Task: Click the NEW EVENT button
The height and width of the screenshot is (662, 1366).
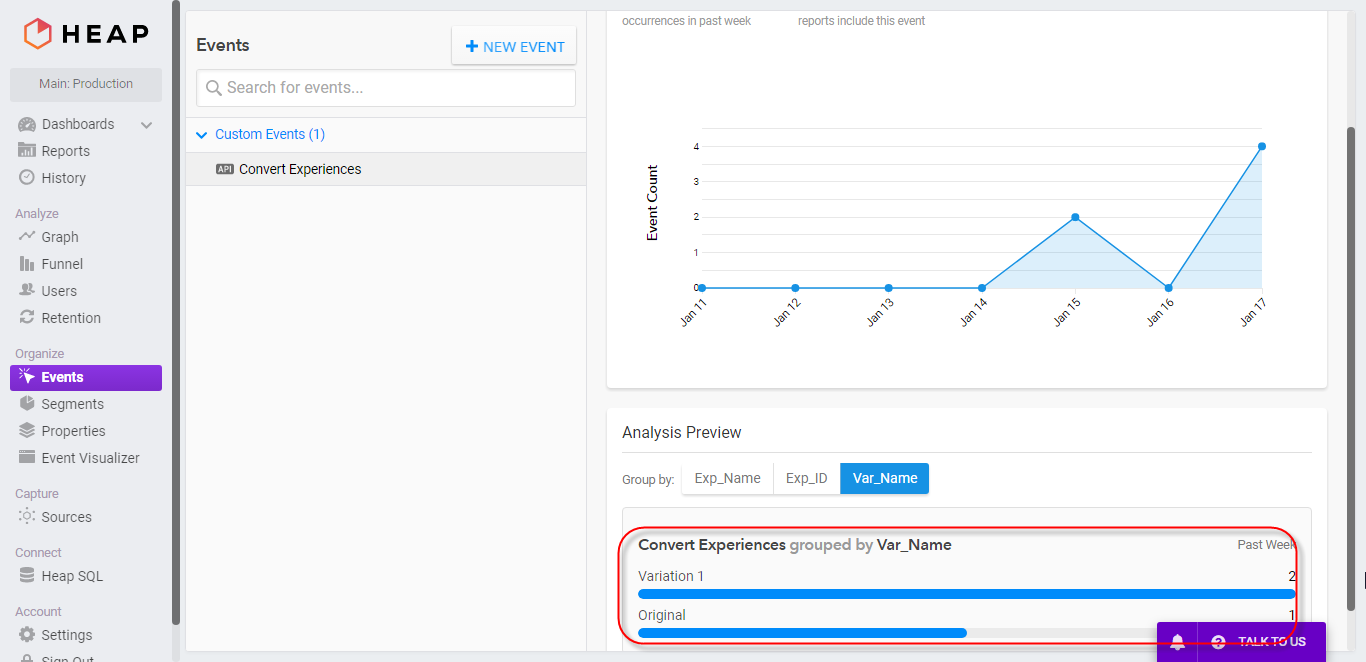Action: point(513,46)
